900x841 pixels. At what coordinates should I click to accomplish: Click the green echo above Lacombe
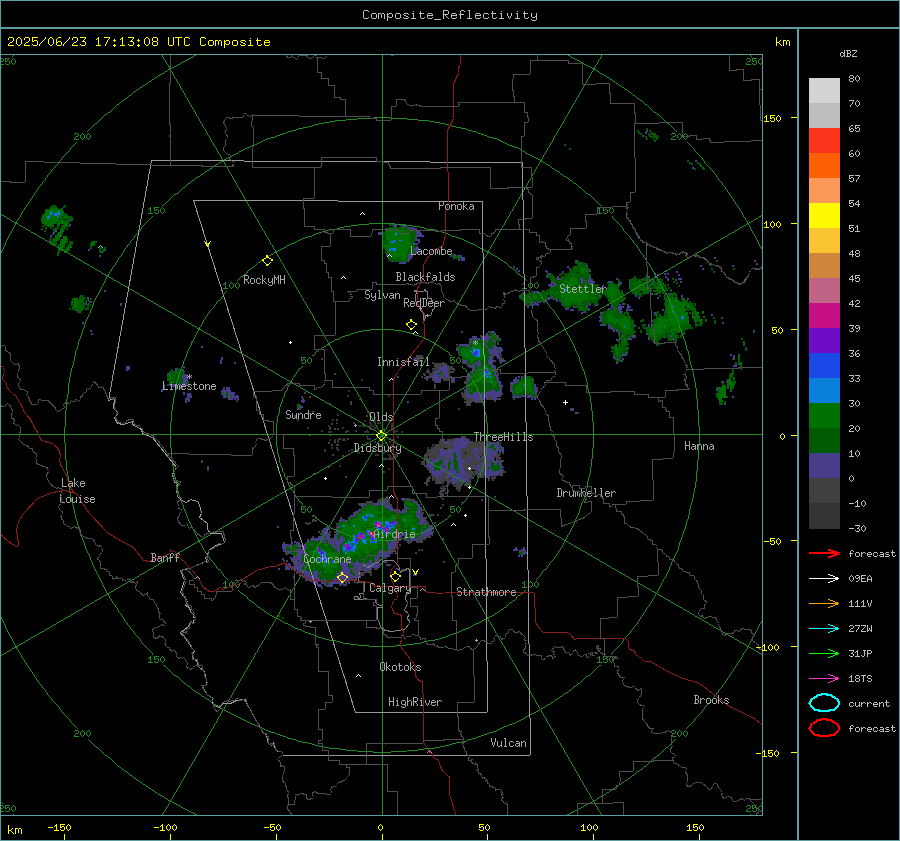click(x=400, y=243)
